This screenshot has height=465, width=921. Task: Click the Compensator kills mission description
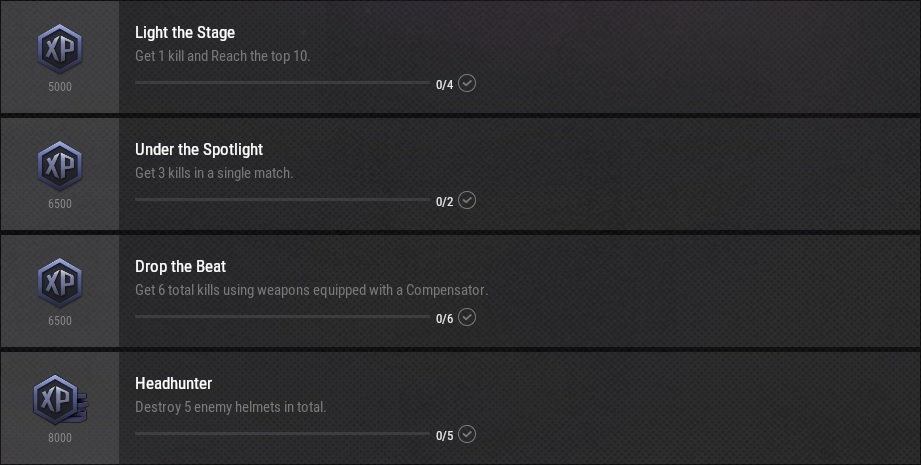tap(311, 290)
